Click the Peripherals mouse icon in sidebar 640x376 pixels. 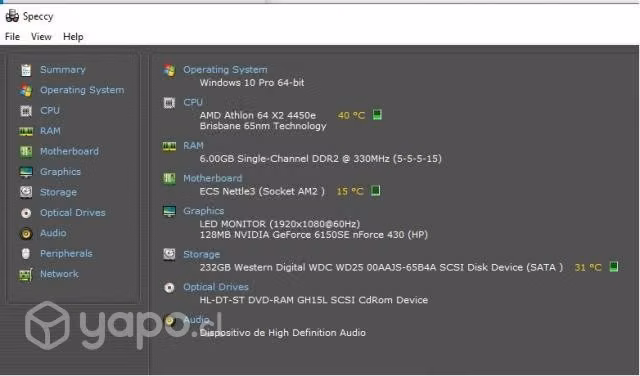pyautogui.click(x=26, y=254)
